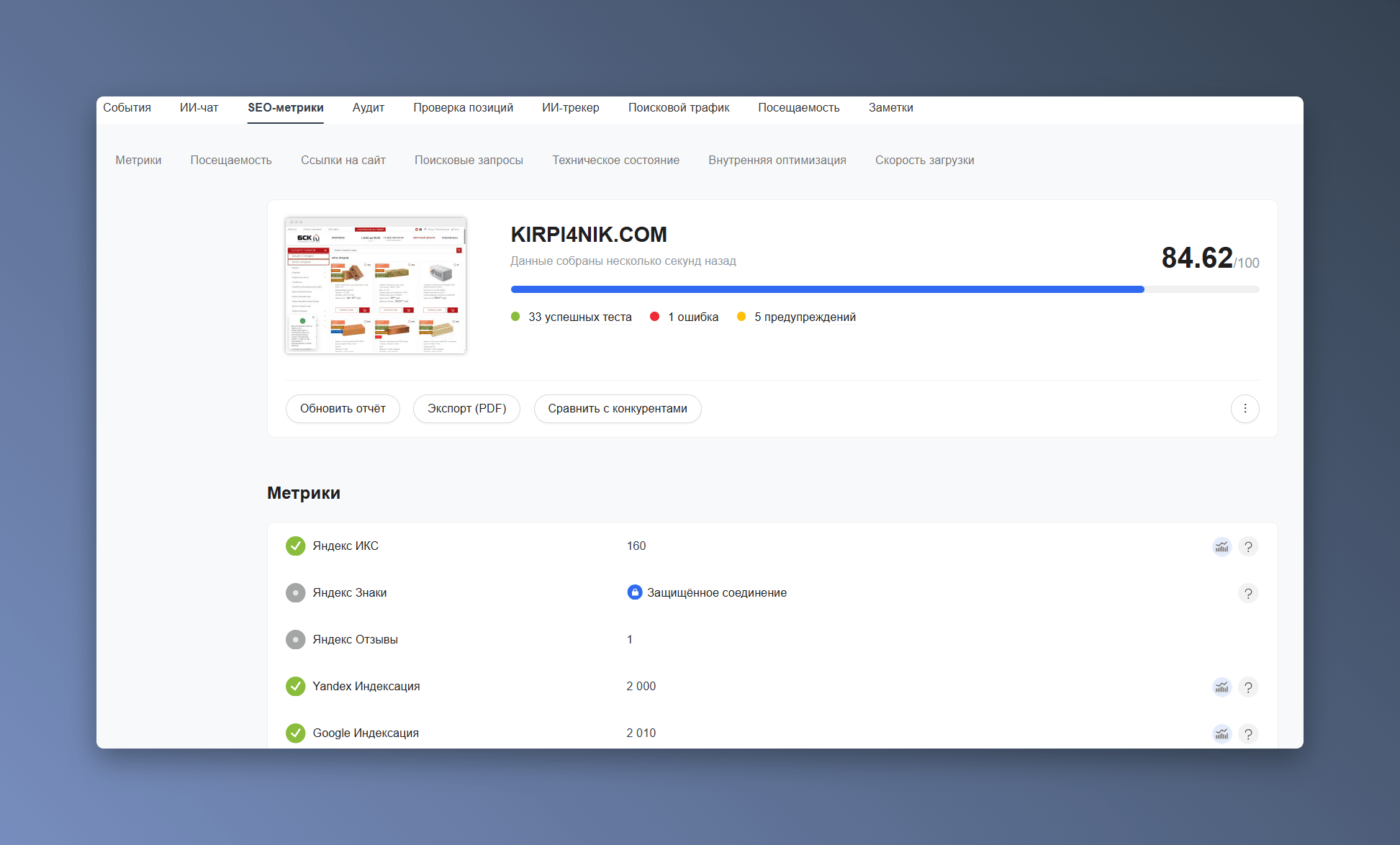Screen dimensions: 1400x845
Task: Click the Яндекс ИКС value 160
Action: click(636, 546)
